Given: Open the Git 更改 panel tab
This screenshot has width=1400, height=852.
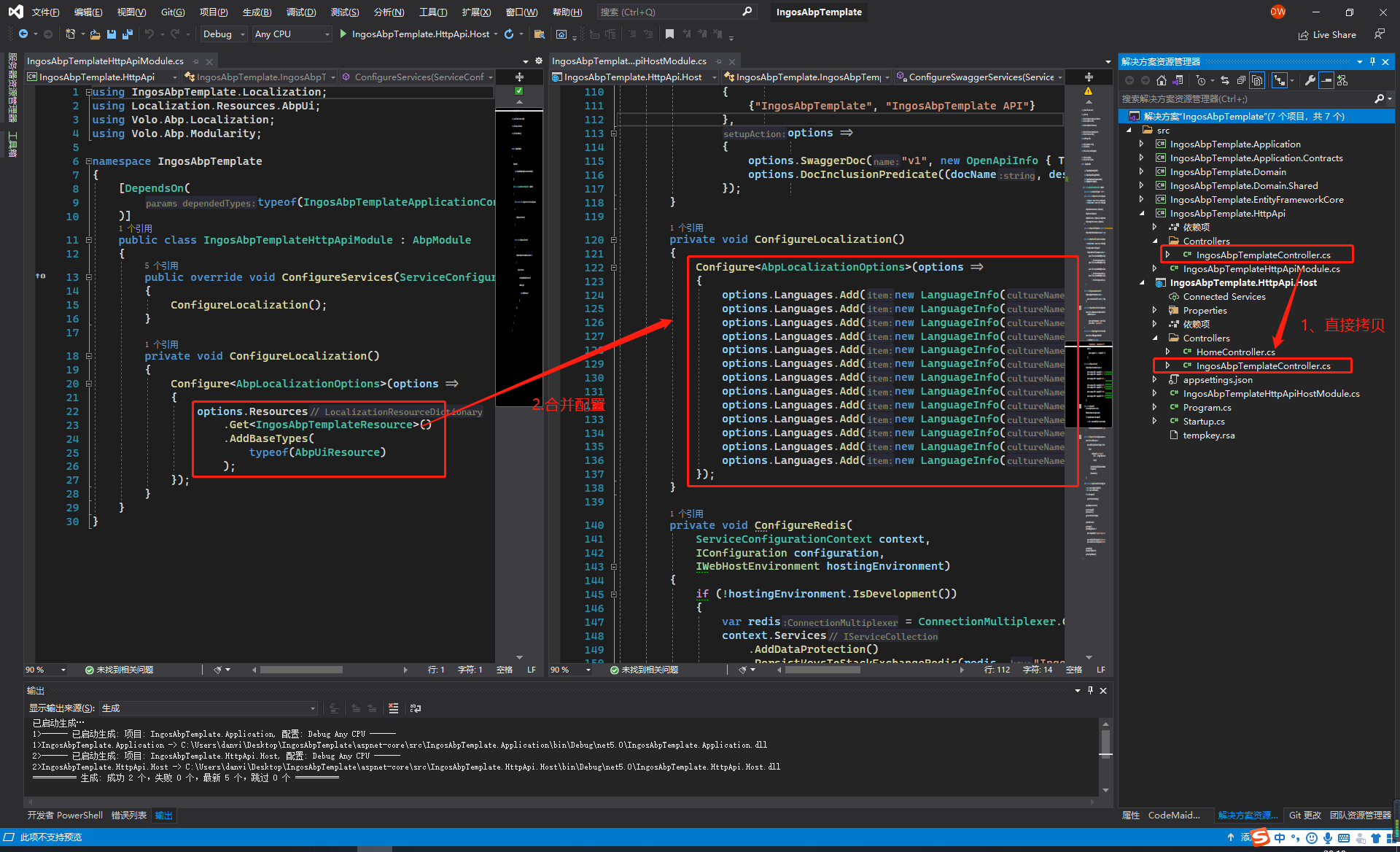Looking at the screenshot, I should pos(1304,816).
